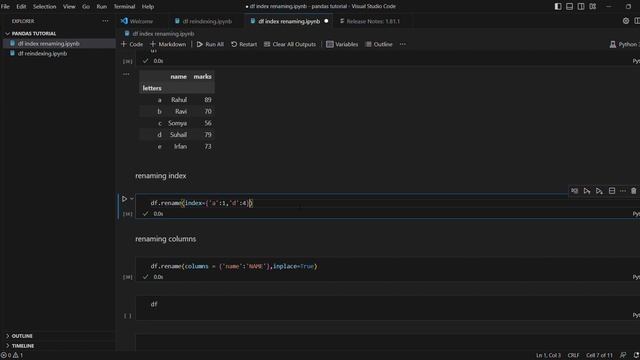Add a new Markdown cell
The height and width of the screenshot is (360, 640).
tap(168, 44)
